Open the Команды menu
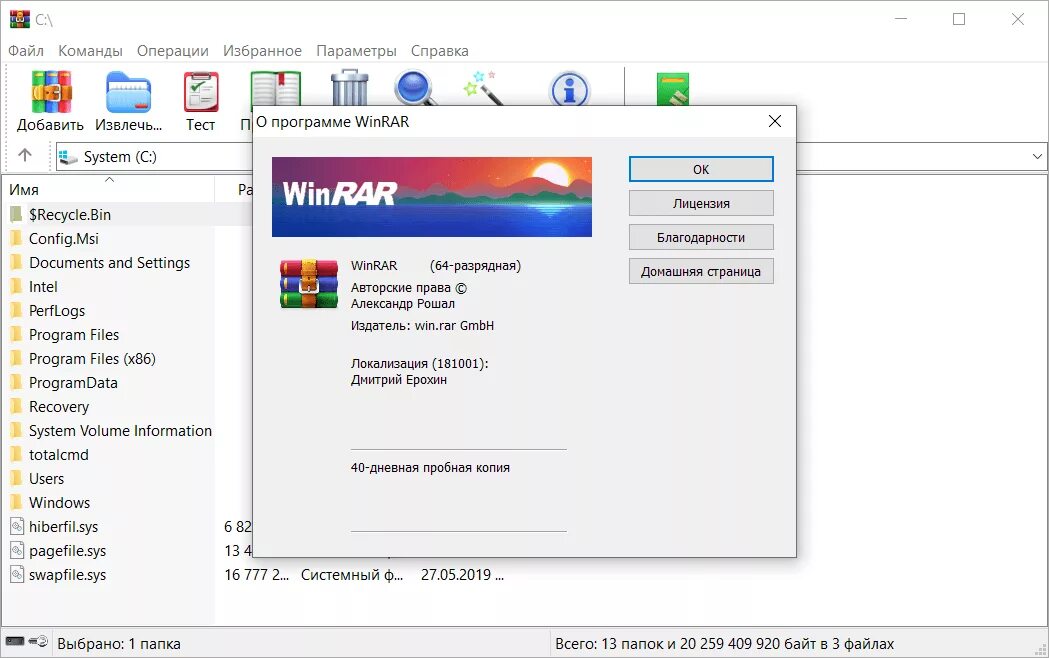The width and height of the screenshot is (1049, 658). pos(90,51)
